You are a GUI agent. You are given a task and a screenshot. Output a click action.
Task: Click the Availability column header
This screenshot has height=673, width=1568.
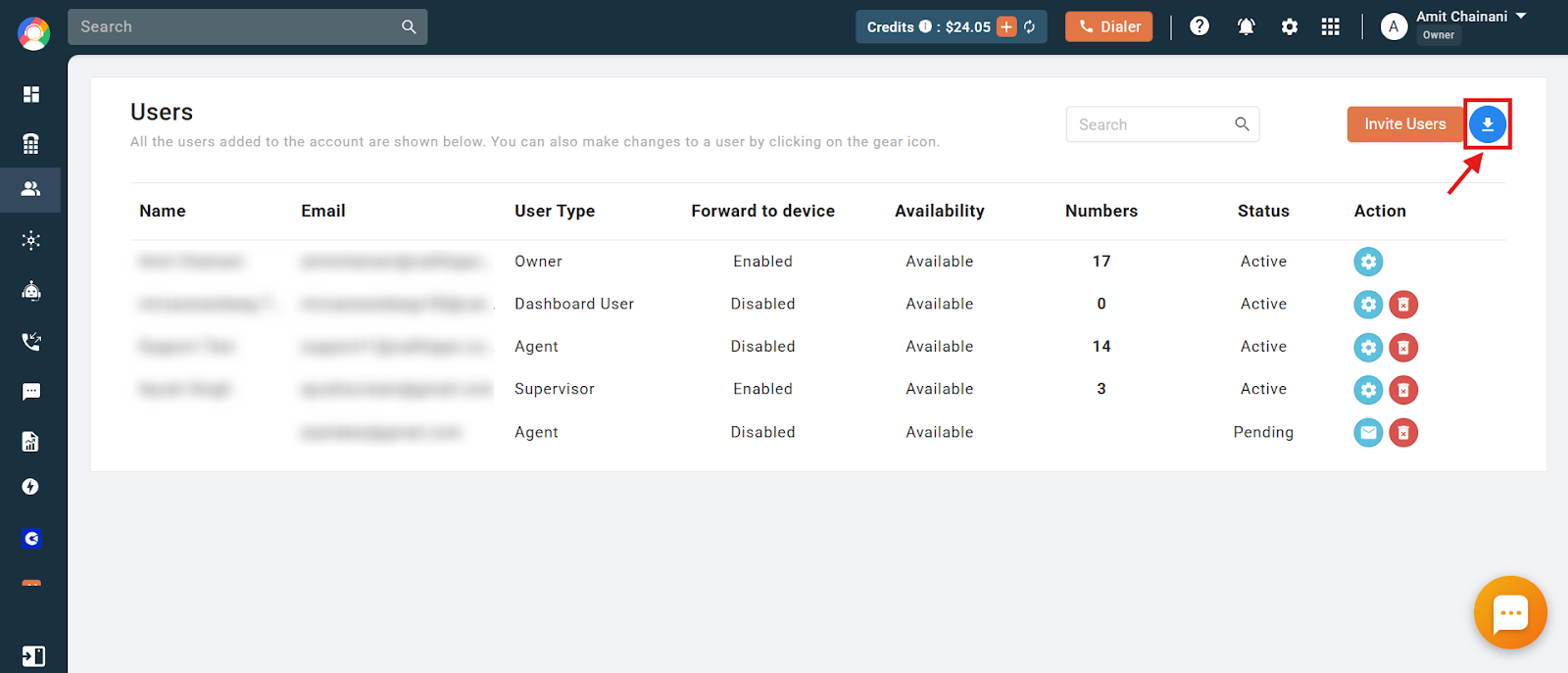click(x=940, y=211)
